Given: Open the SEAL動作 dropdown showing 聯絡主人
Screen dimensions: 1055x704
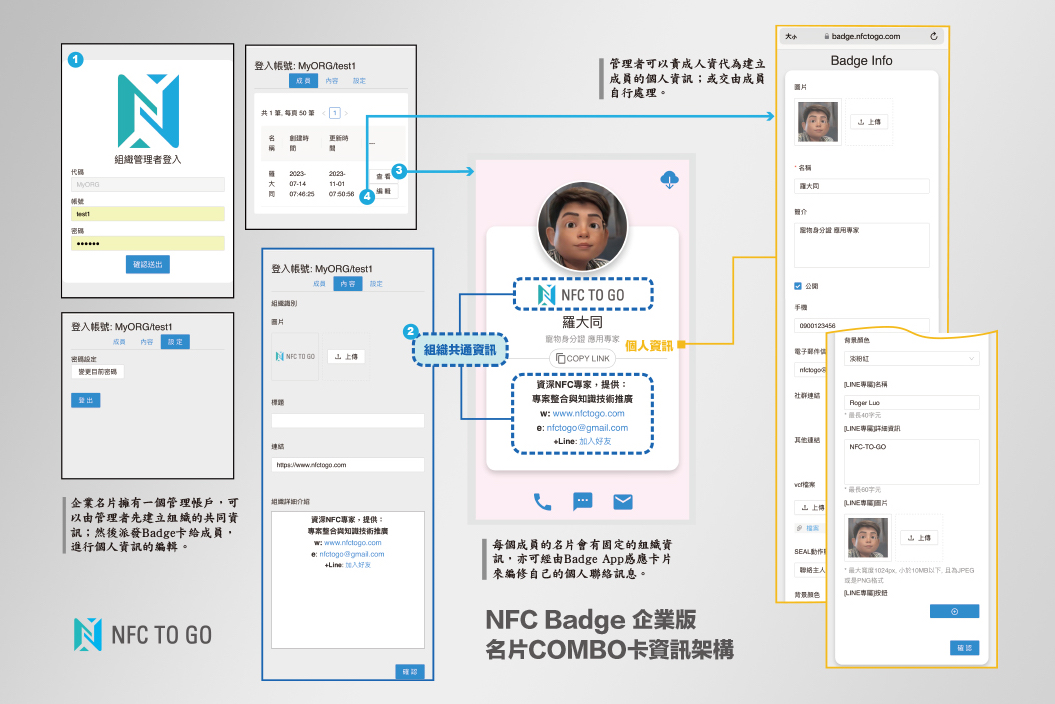Looking at the screenshot, I should coord(810,570).
